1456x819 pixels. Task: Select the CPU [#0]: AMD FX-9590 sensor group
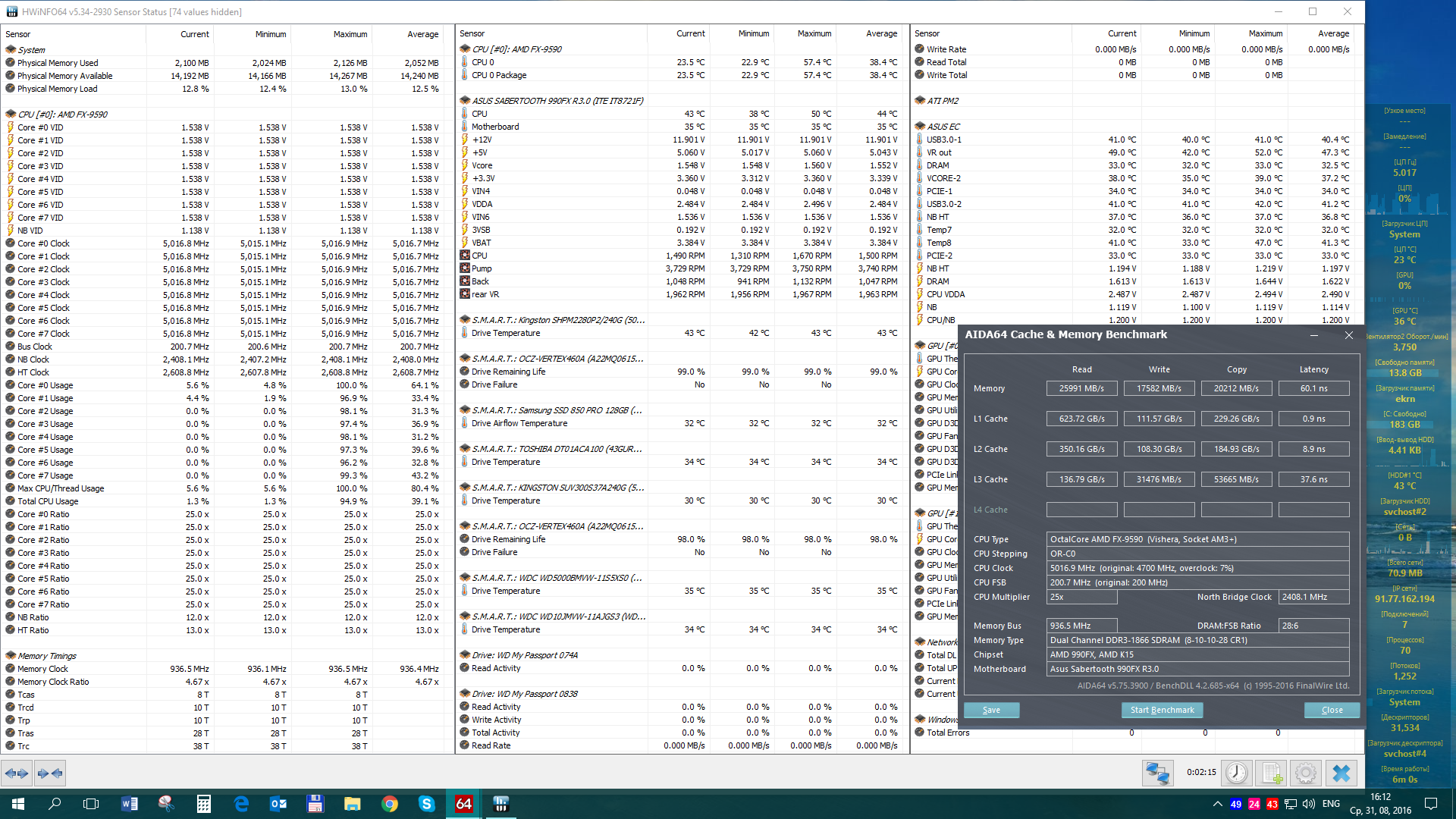(62, 115)
